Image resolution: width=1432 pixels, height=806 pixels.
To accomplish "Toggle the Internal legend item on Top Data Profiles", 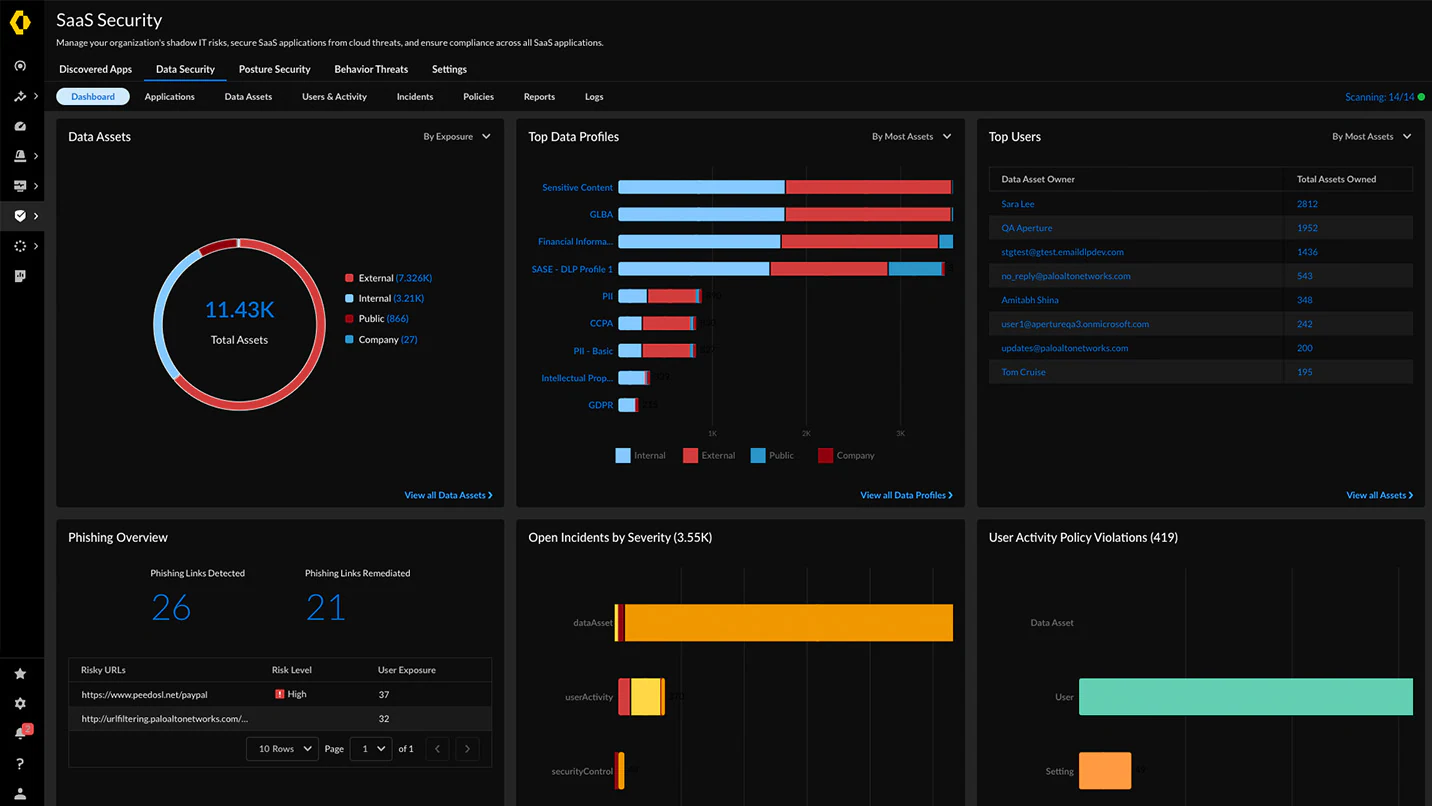I will pos(640,455).
